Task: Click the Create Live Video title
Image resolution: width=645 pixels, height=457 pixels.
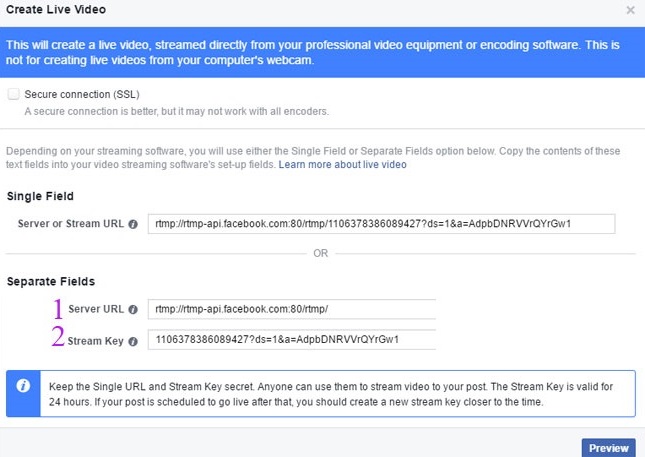Action: [58, 10]
